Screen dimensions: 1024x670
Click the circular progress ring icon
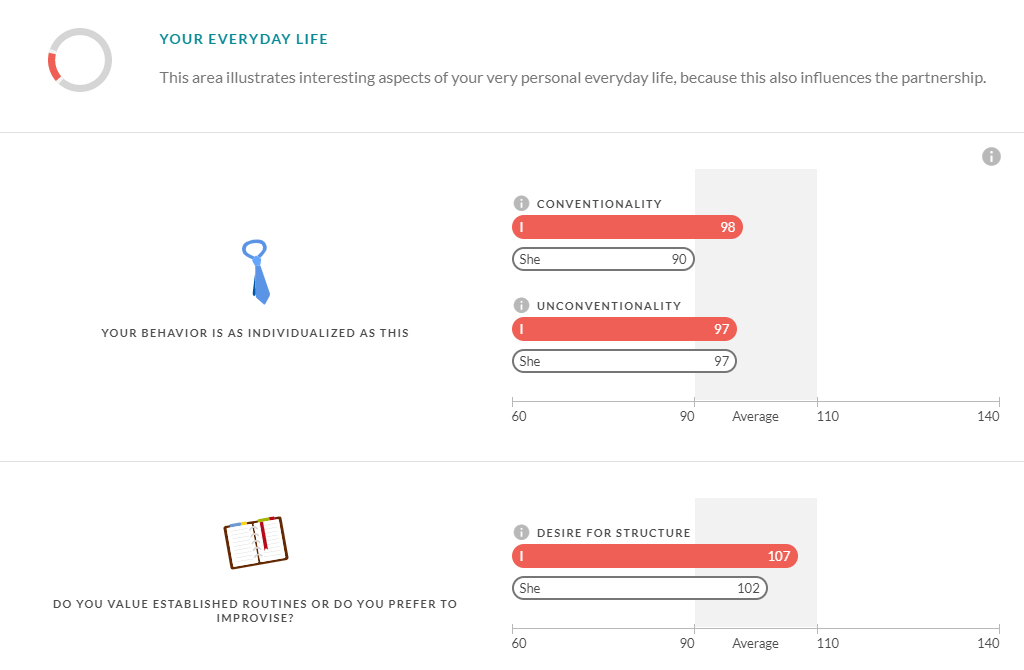tap(80, 60)
